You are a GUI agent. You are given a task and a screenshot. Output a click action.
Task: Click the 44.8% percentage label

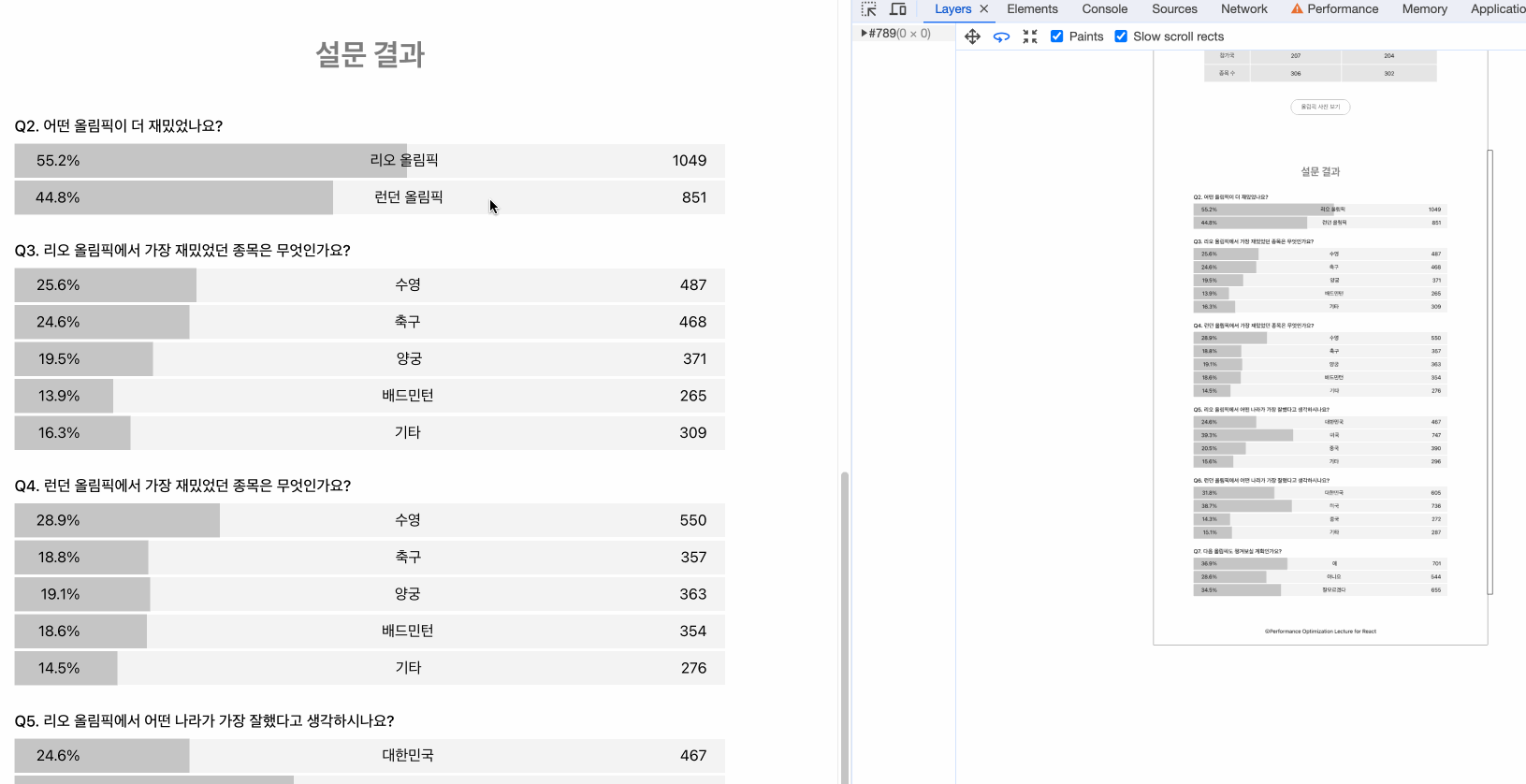point(58,197)
